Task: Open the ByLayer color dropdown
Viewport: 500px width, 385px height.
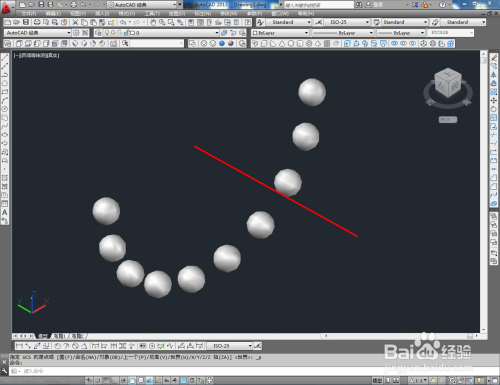Action: pos(280,33)
